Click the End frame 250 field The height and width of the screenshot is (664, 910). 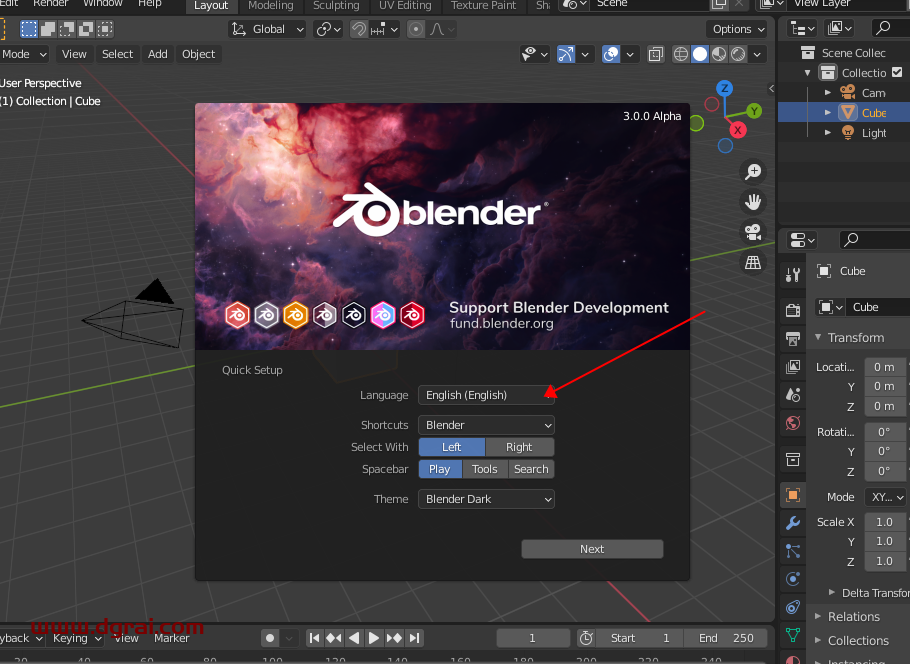(725, 638)
